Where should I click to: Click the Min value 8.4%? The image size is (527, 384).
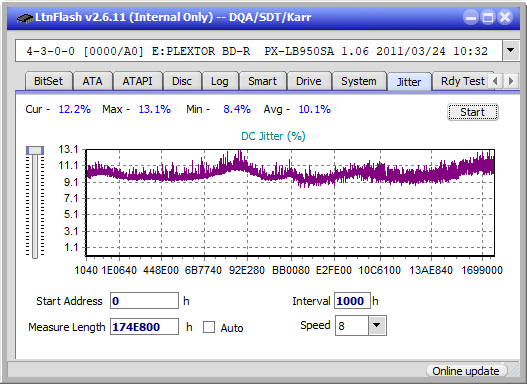click(237, 109)
